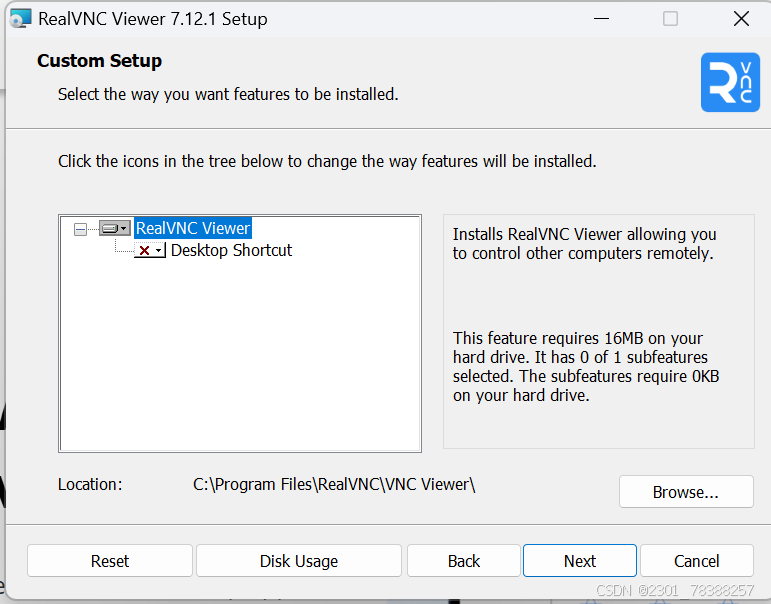The height and width of the screenshot is (604, 771).
Task: Cancel the setup wizard
Action: (697, 561)
